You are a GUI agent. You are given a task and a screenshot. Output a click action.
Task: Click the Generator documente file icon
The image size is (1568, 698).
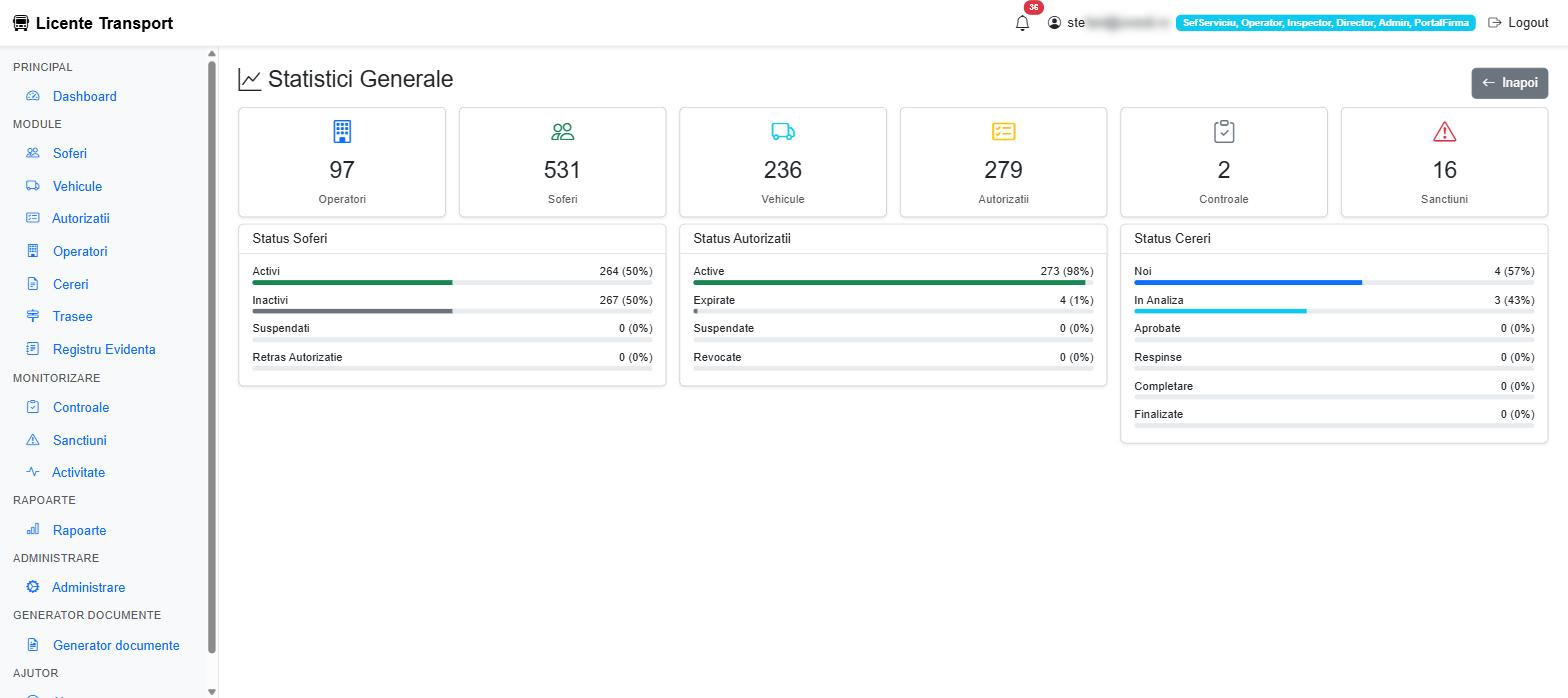tap(33, 645)
